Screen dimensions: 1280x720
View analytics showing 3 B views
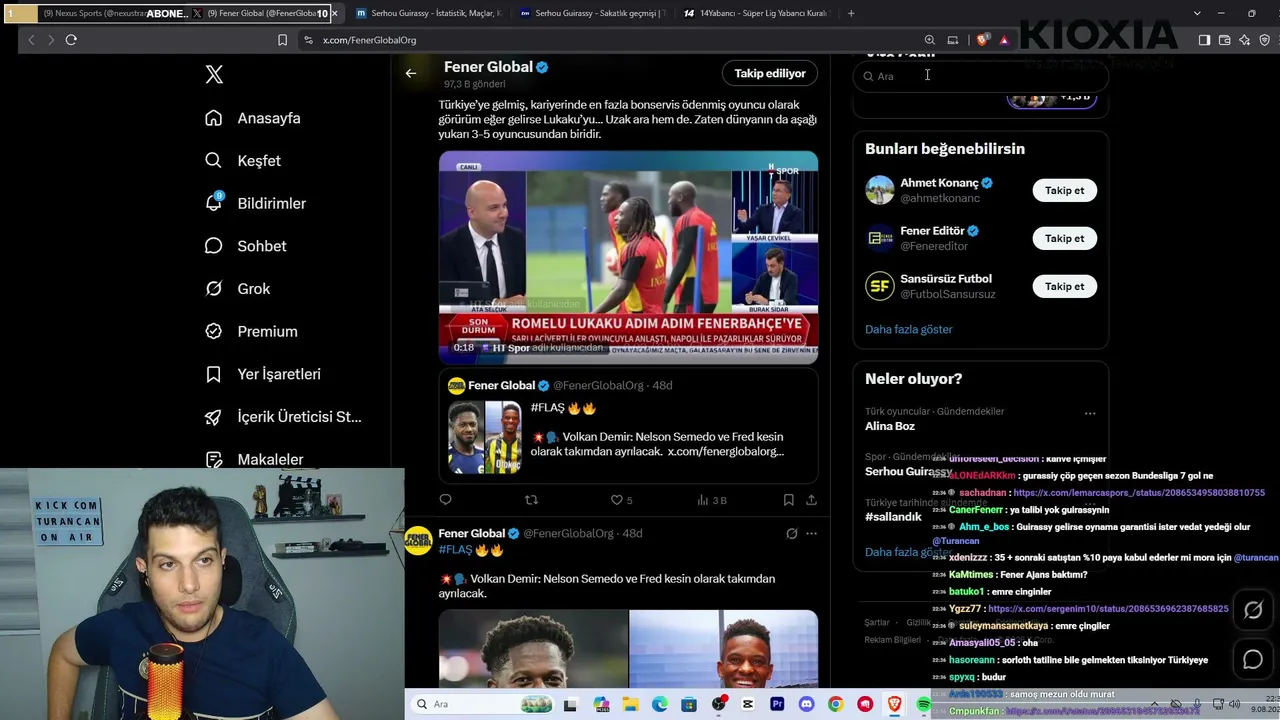click(712, 500)
